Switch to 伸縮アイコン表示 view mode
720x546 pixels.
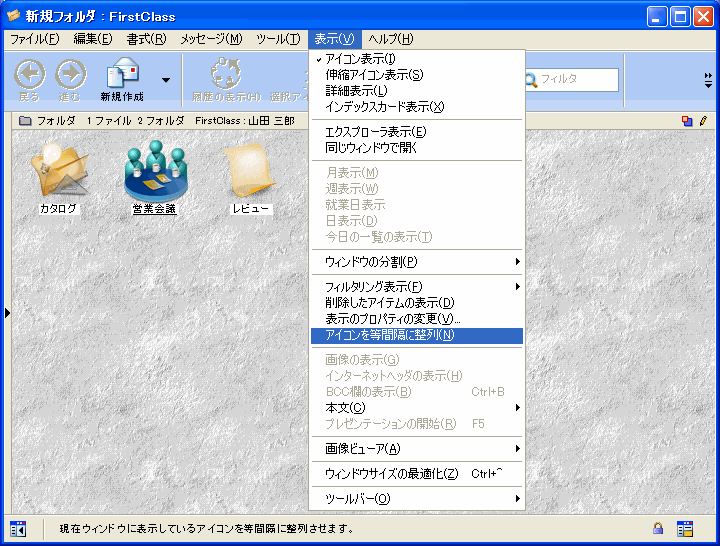(x=374, y=75)
